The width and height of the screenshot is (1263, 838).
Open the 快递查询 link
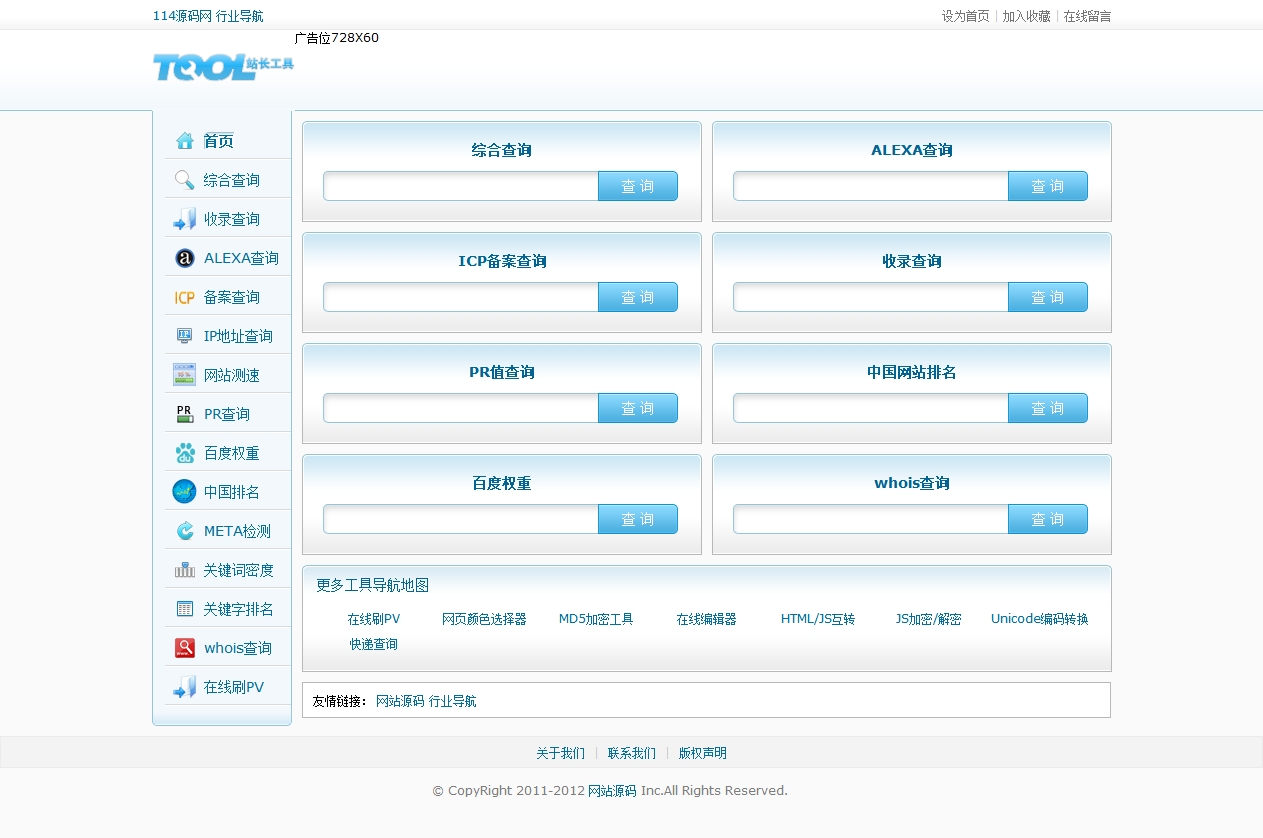374,644
